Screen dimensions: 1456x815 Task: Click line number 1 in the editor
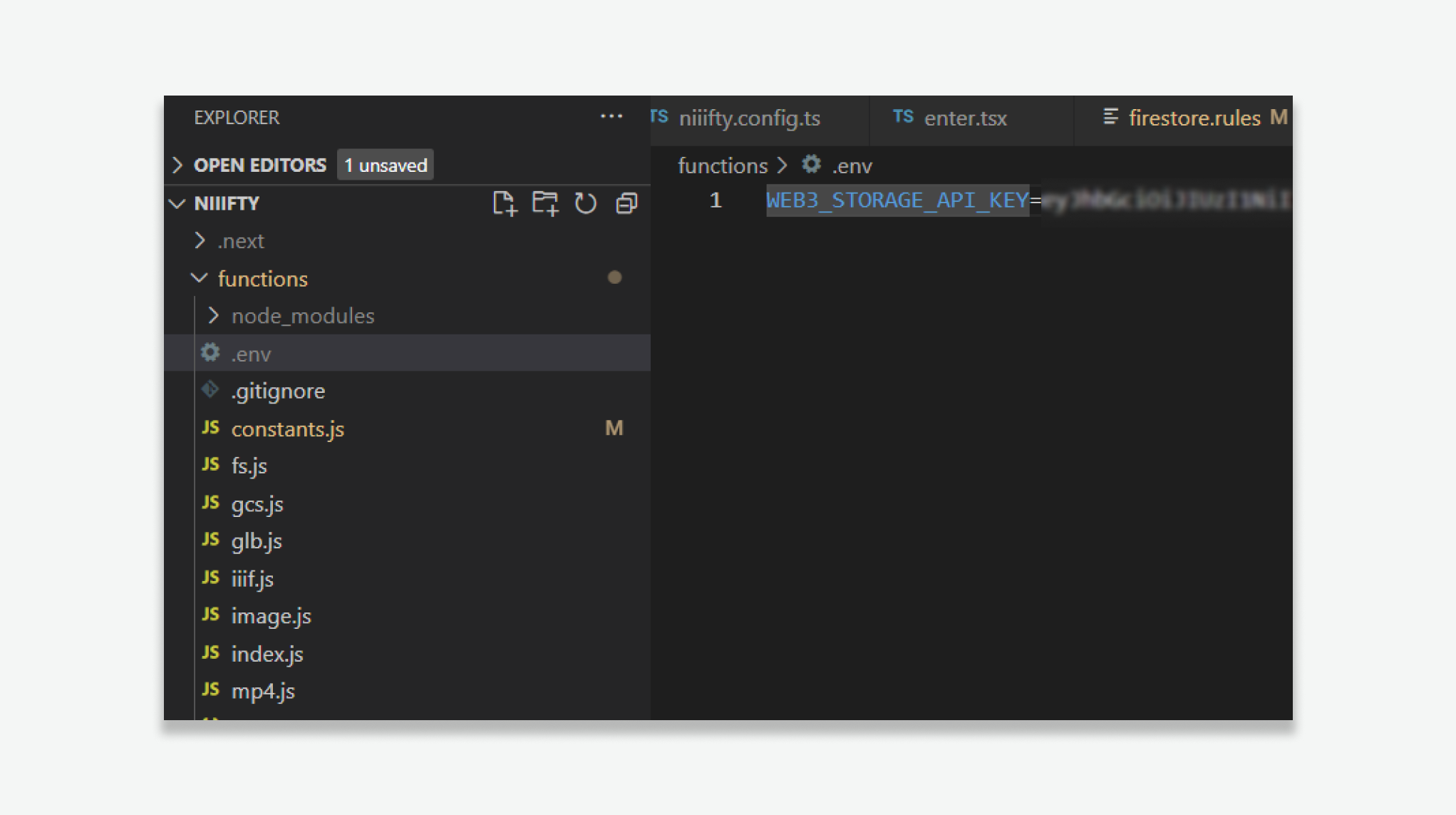(716, 200)
